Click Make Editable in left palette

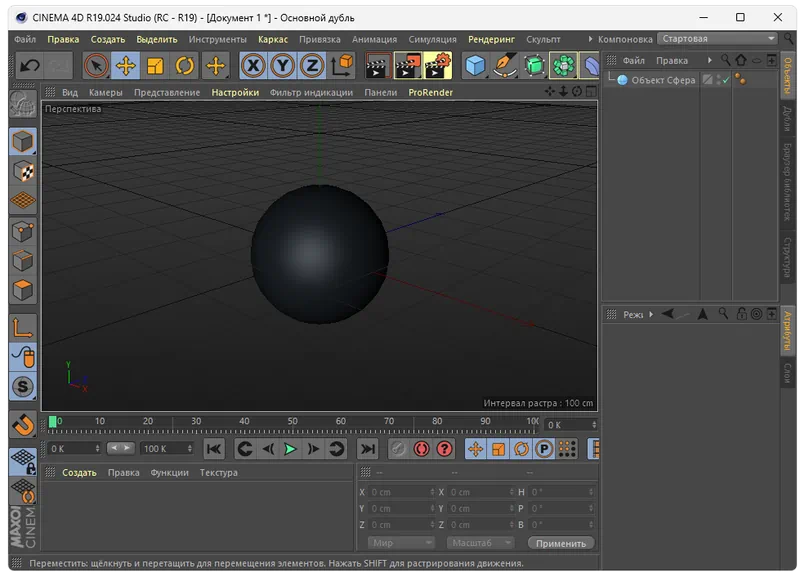[x=23, y=104]
